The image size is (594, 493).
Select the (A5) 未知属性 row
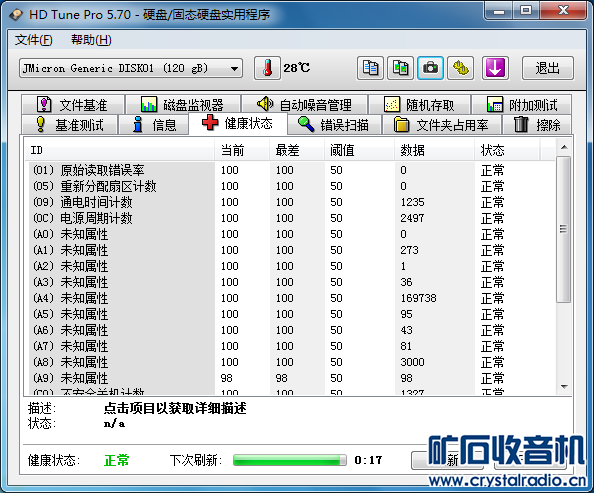click(290, 314)
